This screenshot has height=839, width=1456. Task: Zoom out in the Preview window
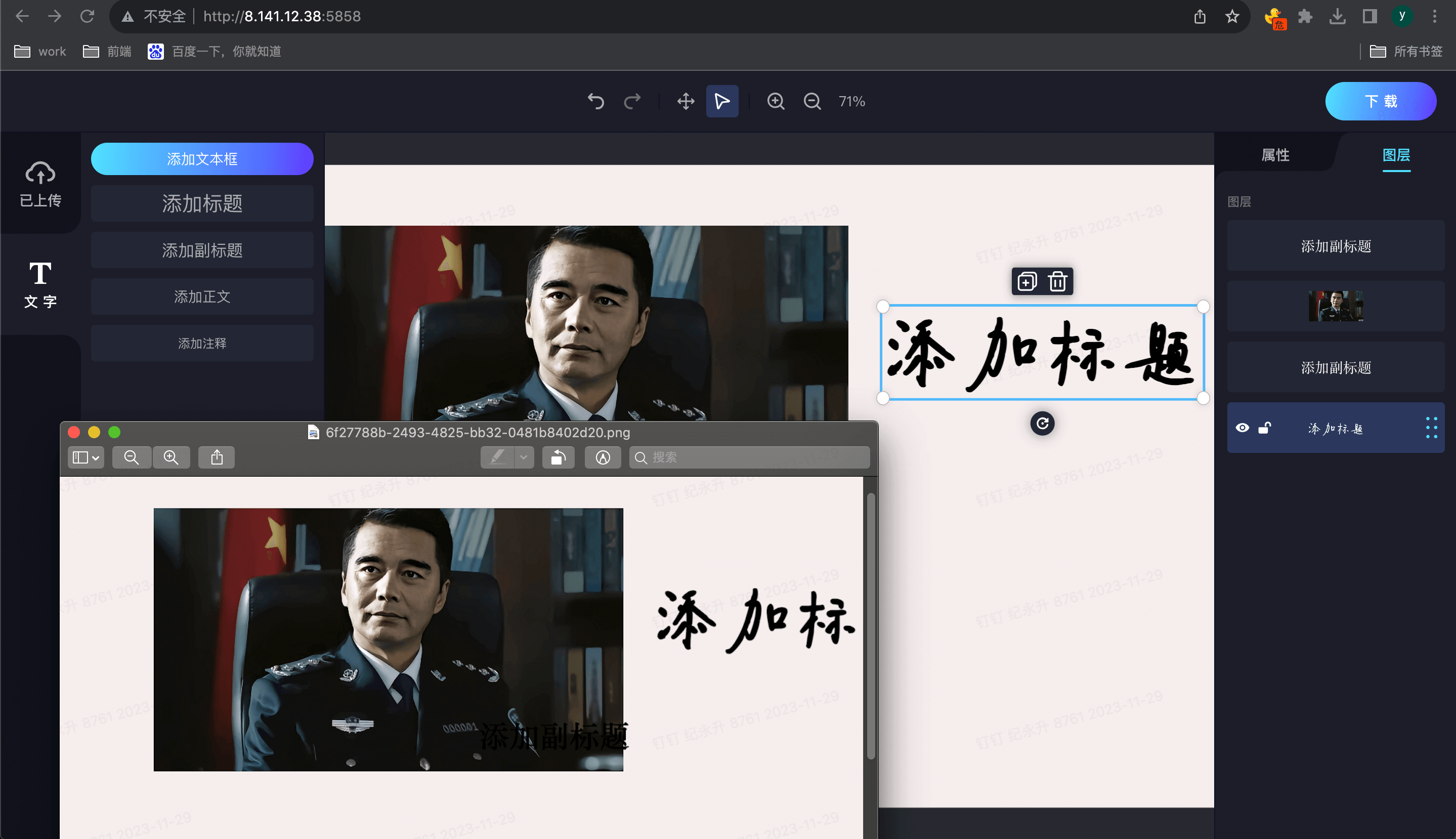click(132, 457)
